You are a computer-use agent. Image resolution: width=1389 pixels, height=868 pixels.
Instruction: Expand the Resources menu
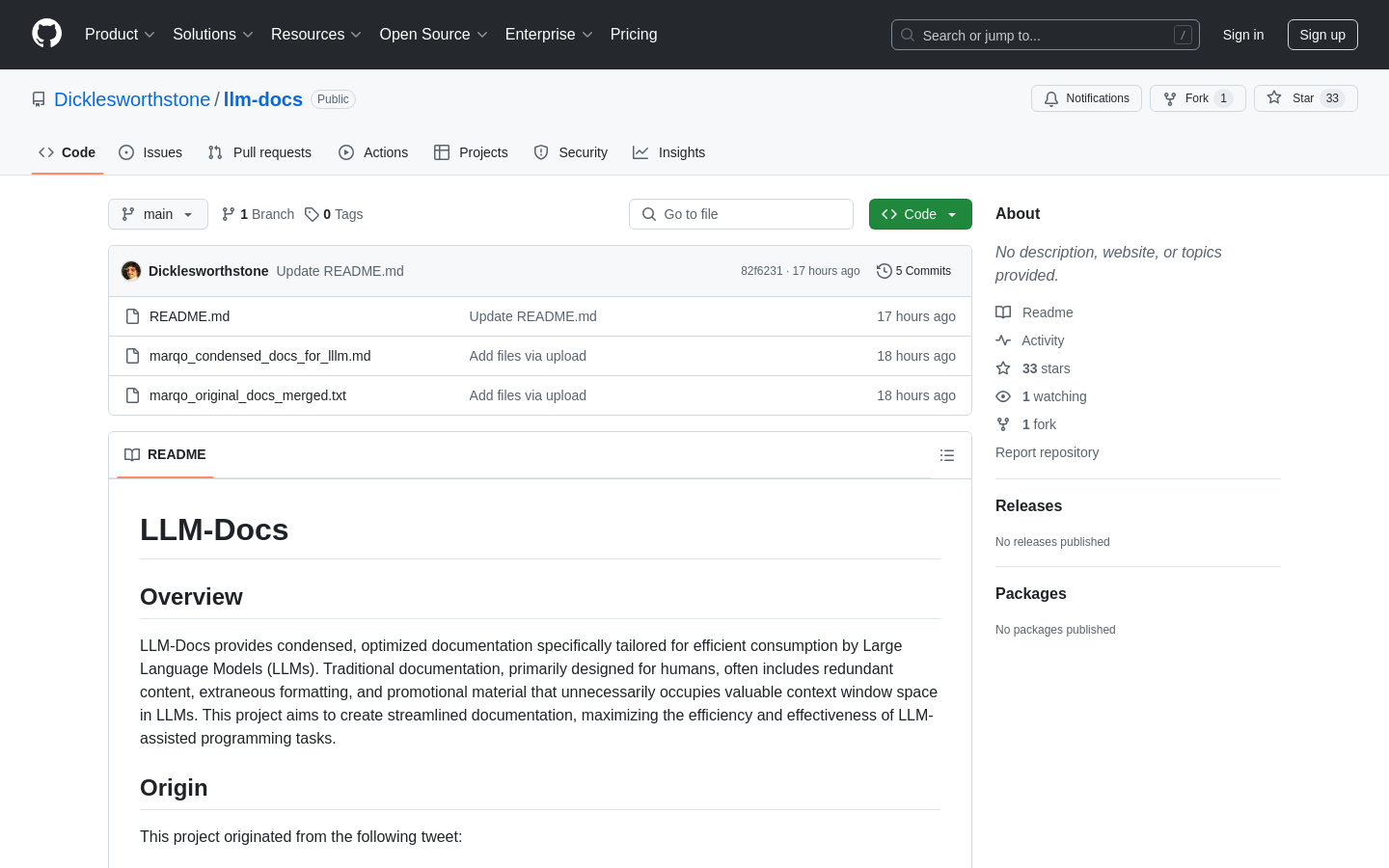(x=316, y=34)
